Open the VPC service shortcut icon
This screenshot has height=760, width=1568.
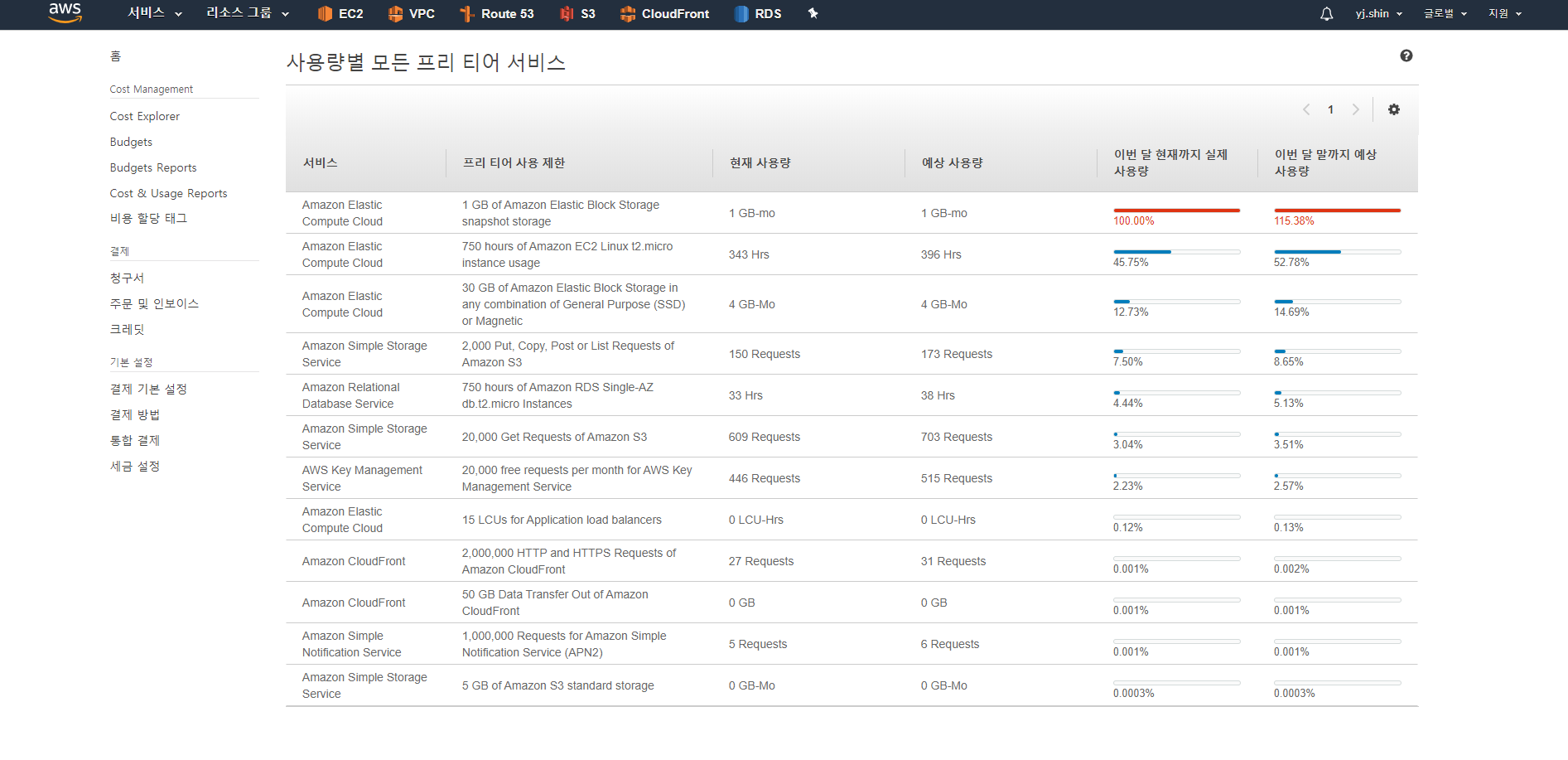click(x=396, y=14)
